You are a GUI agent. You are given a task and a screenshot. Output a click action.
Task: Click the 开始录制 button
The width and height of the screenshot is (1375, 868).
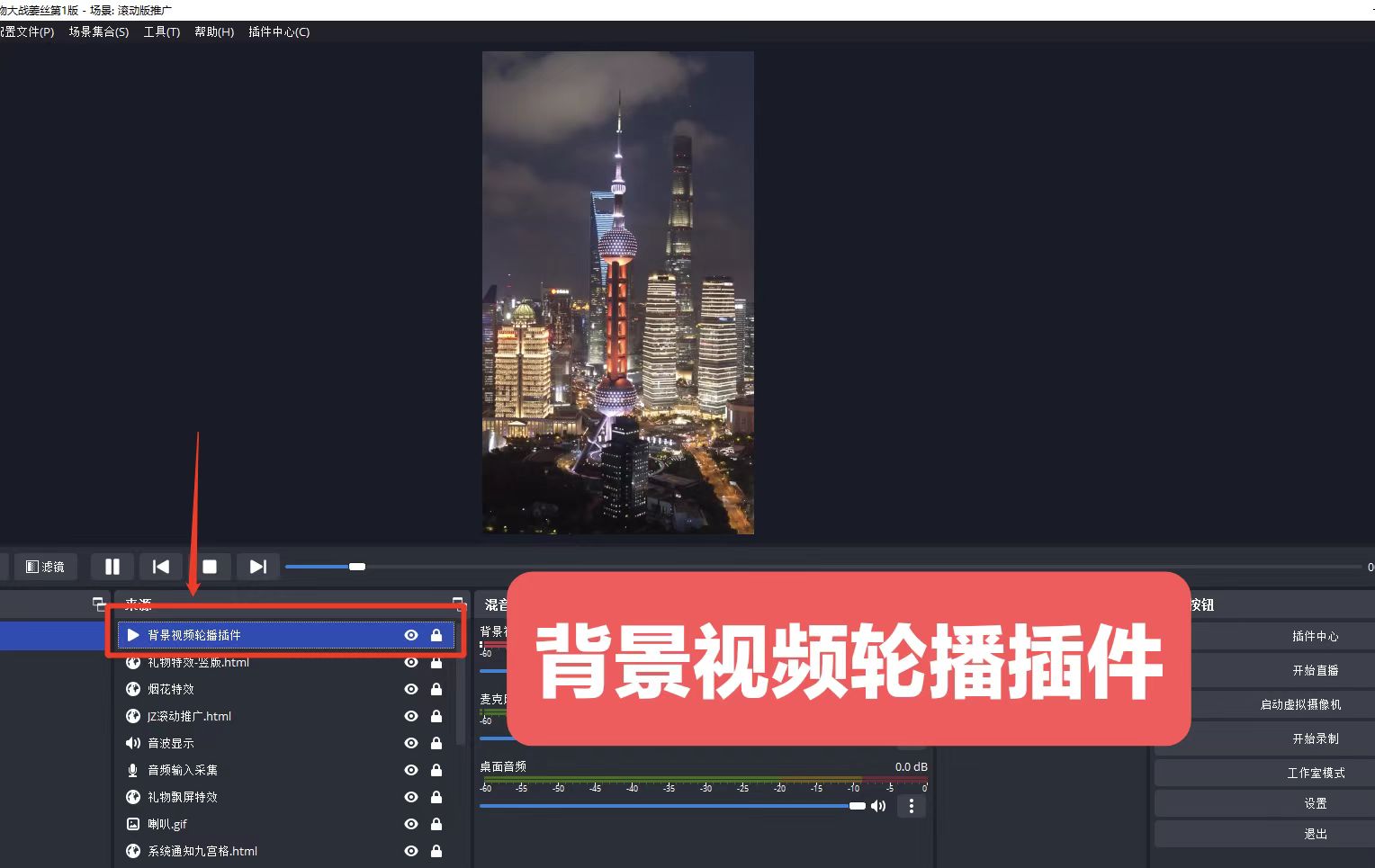coord(1315,738)
